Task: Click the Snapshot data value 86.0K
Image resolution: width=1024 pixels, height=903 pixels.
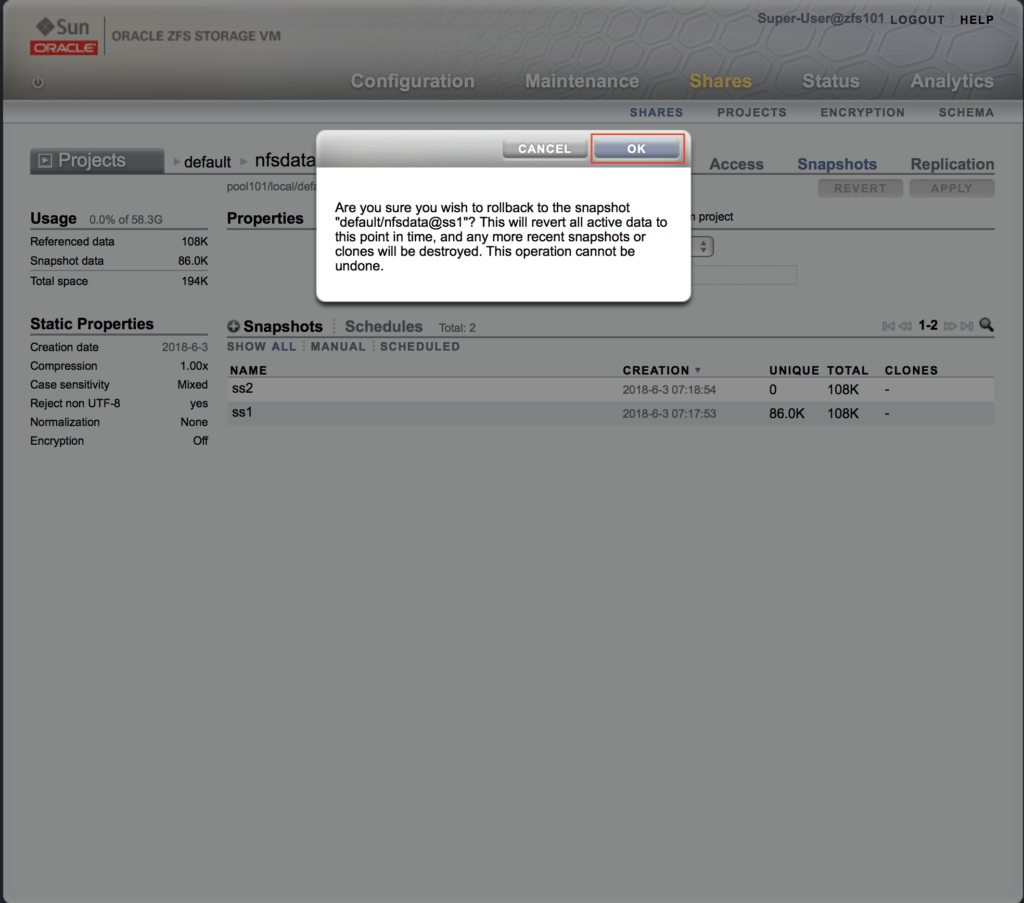Action: pos(193,261)
